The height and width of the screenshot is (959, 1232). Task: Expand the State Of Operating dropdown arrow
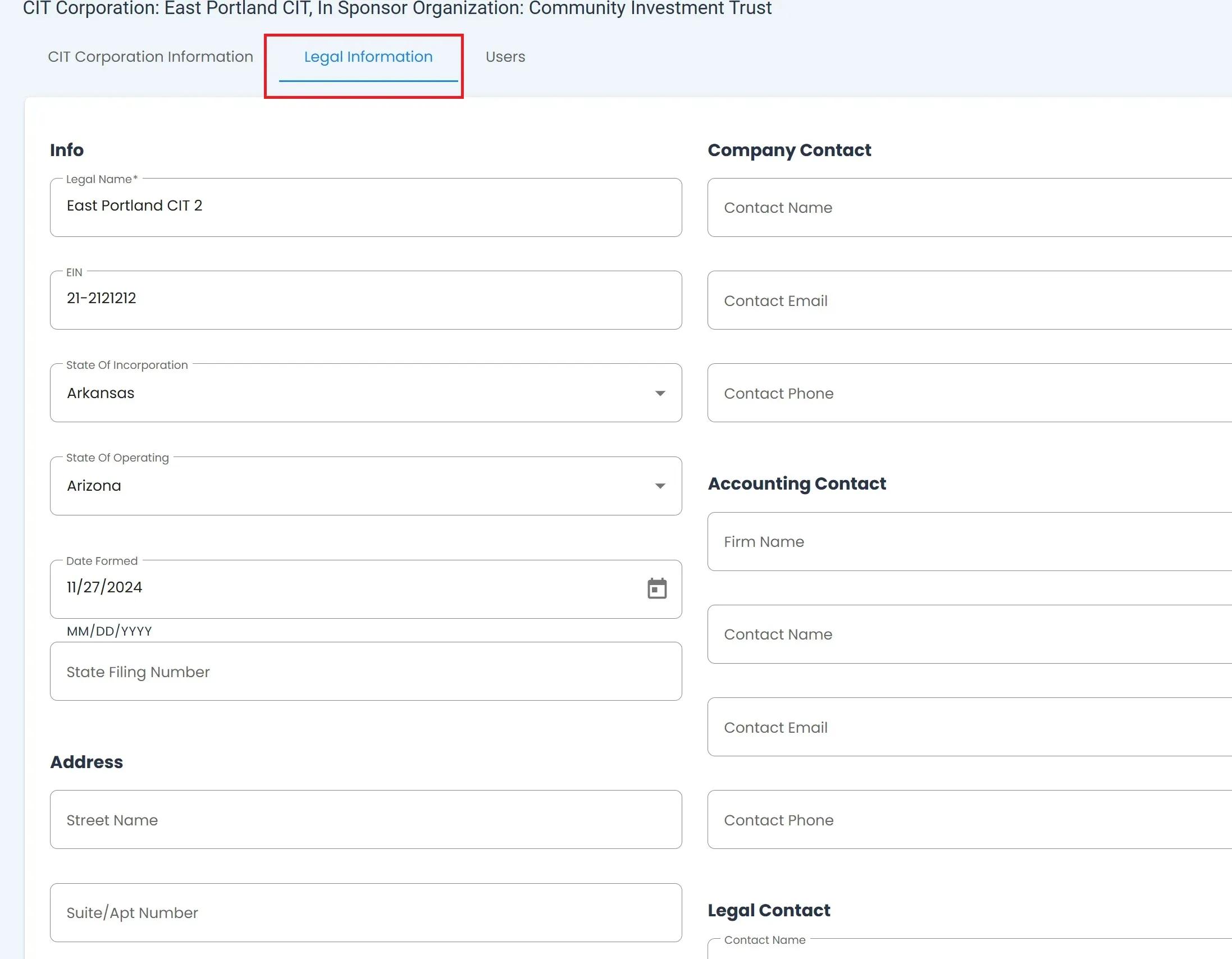tap(659, 486)
